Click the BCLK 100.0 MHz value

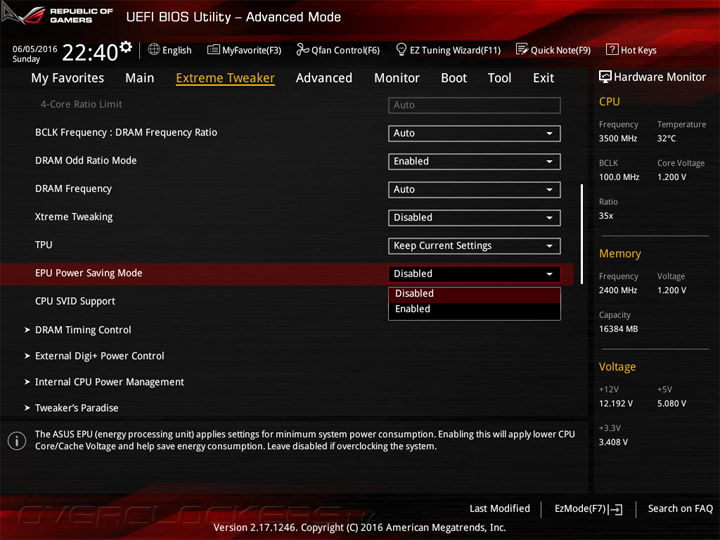click(619, 177)
